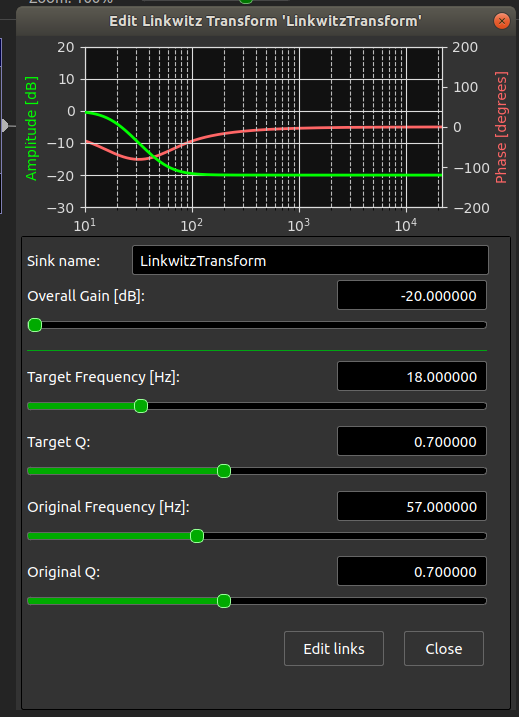This screenshot has height=717, width=519.
Task: Click the Overall Gain value field
Action: 412,295
